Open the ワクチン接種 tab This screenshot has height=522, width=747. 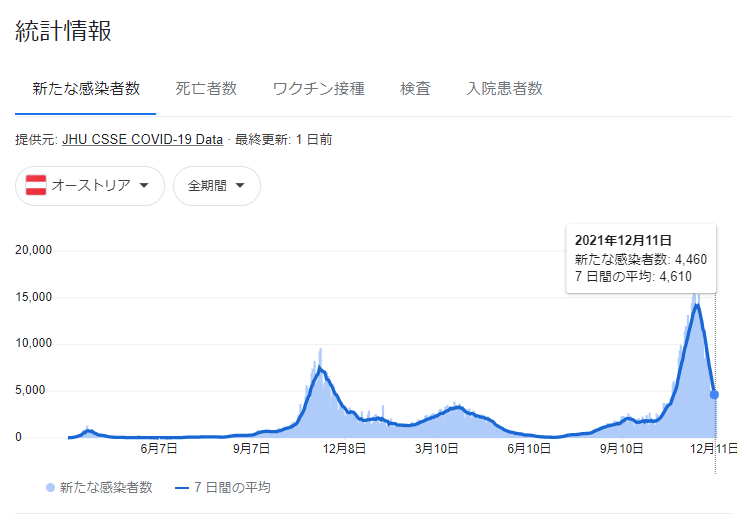click(x=318, y=89)
